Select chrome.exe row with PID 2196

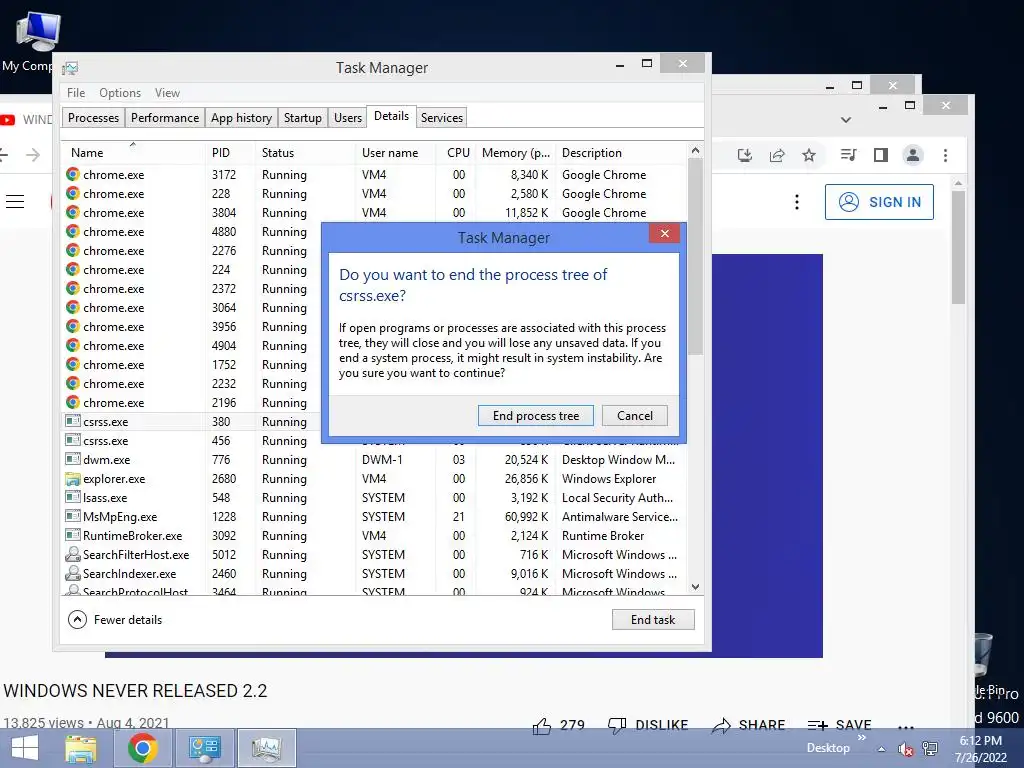(x=192, y=403)
